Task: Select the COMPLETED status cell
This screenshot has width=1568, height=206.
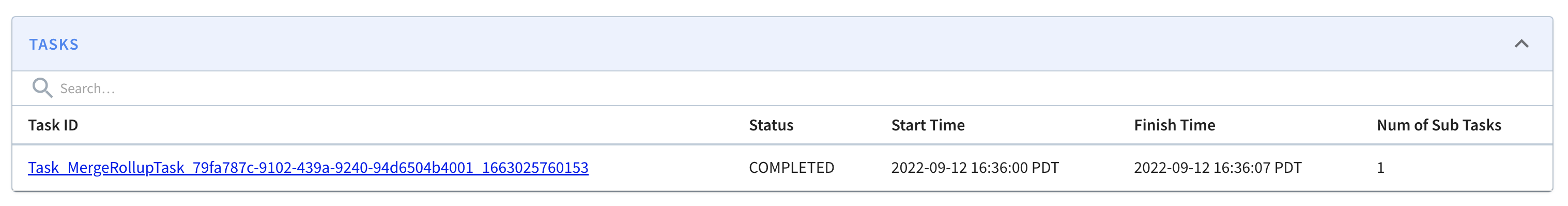Action: [x=791, y=168]
